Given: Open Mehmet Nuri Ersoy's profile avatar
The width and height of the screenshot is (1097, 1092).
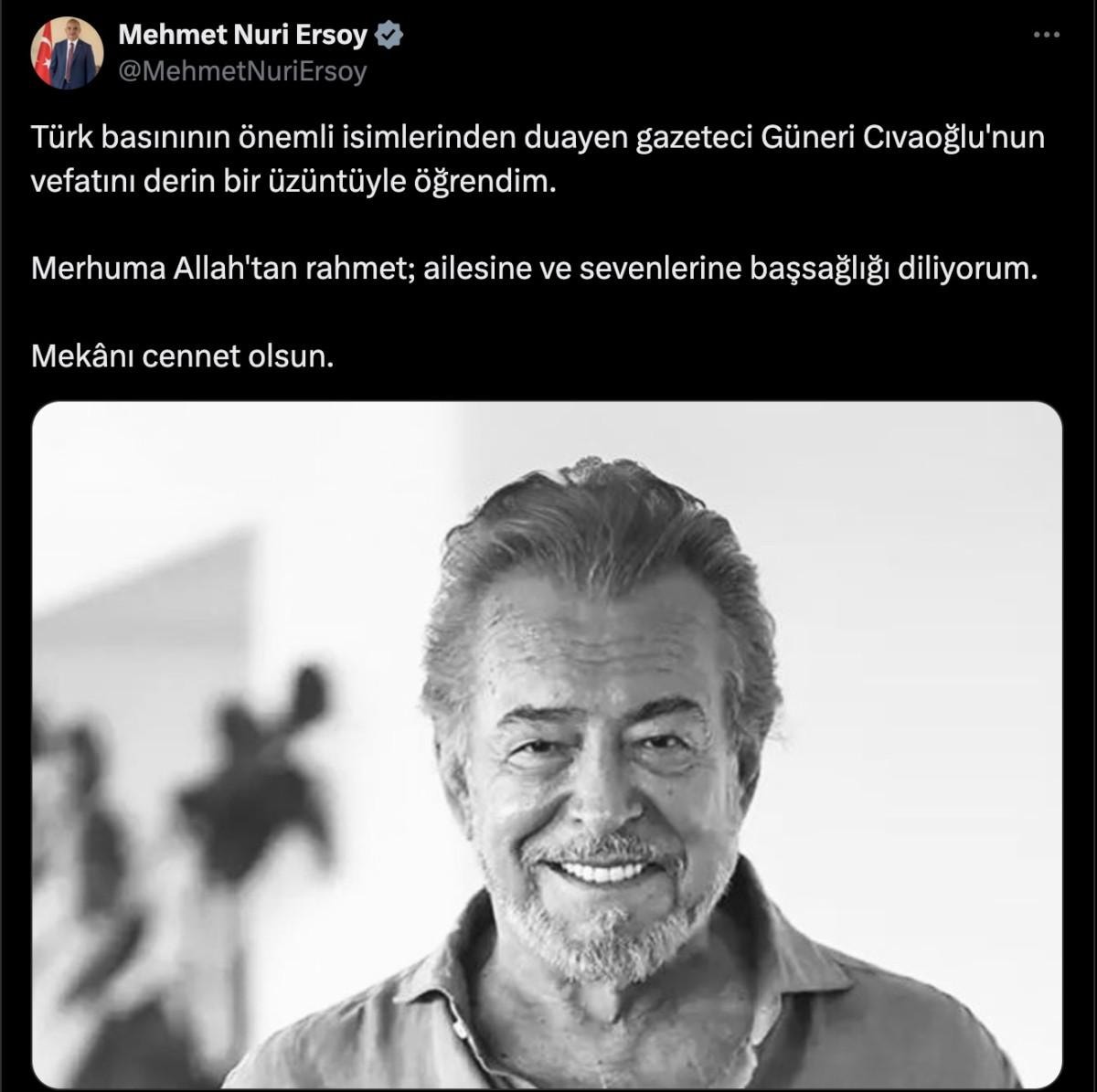Looking at the screenshot, I should 67,53.
